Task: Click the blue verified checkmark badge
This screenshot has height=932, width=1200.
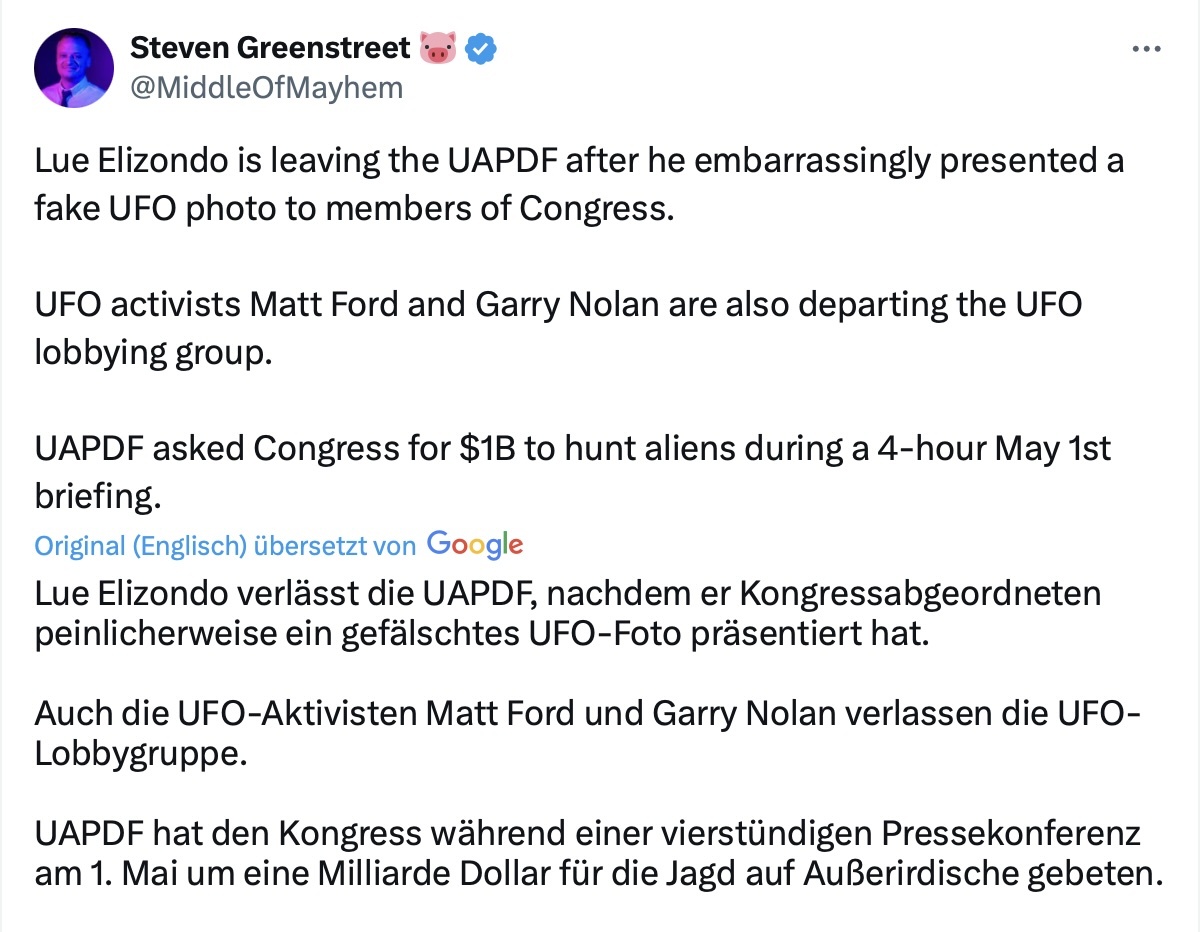Action: (x=483, y=47)
